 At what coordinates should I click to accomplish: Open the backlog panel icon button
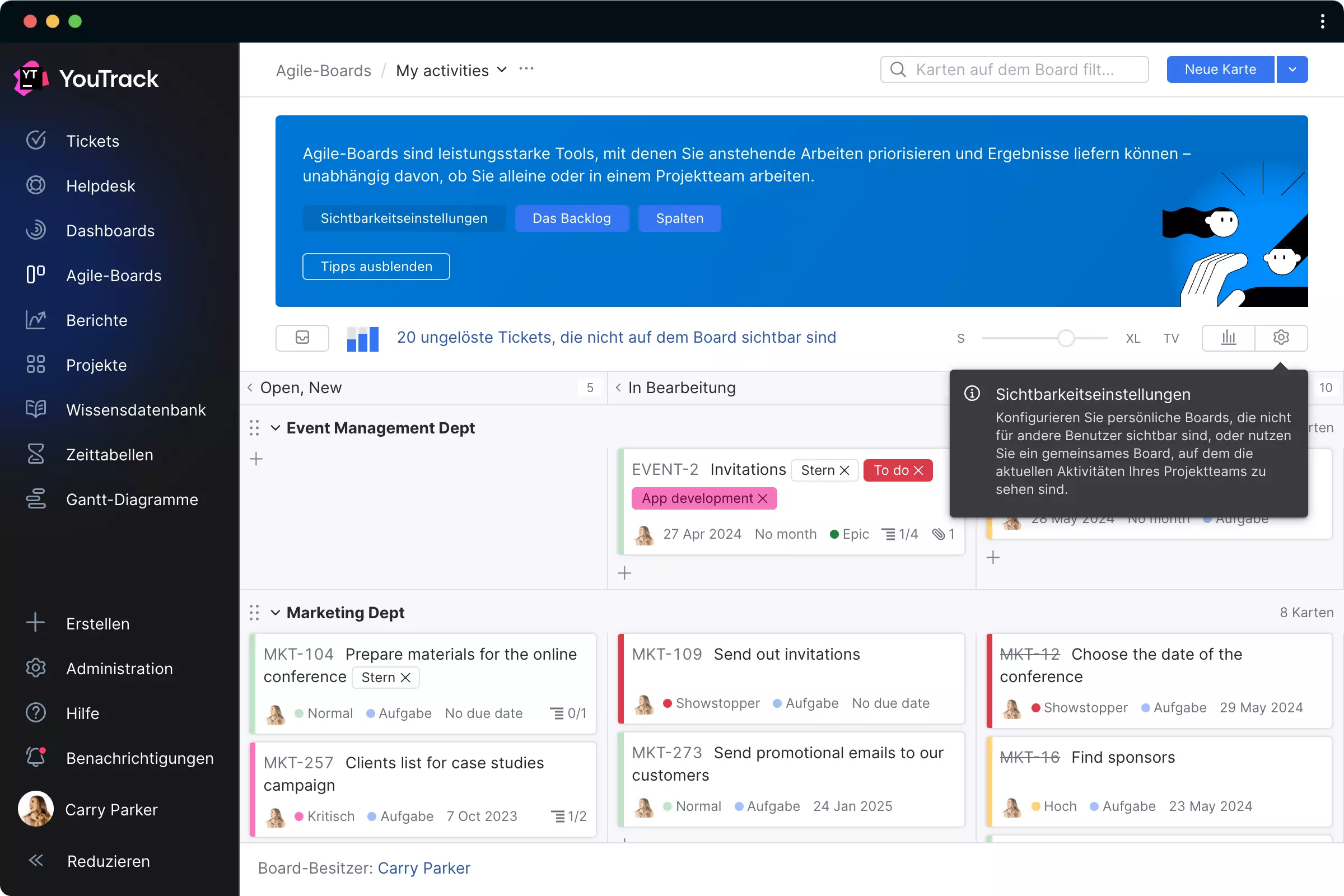302,338
